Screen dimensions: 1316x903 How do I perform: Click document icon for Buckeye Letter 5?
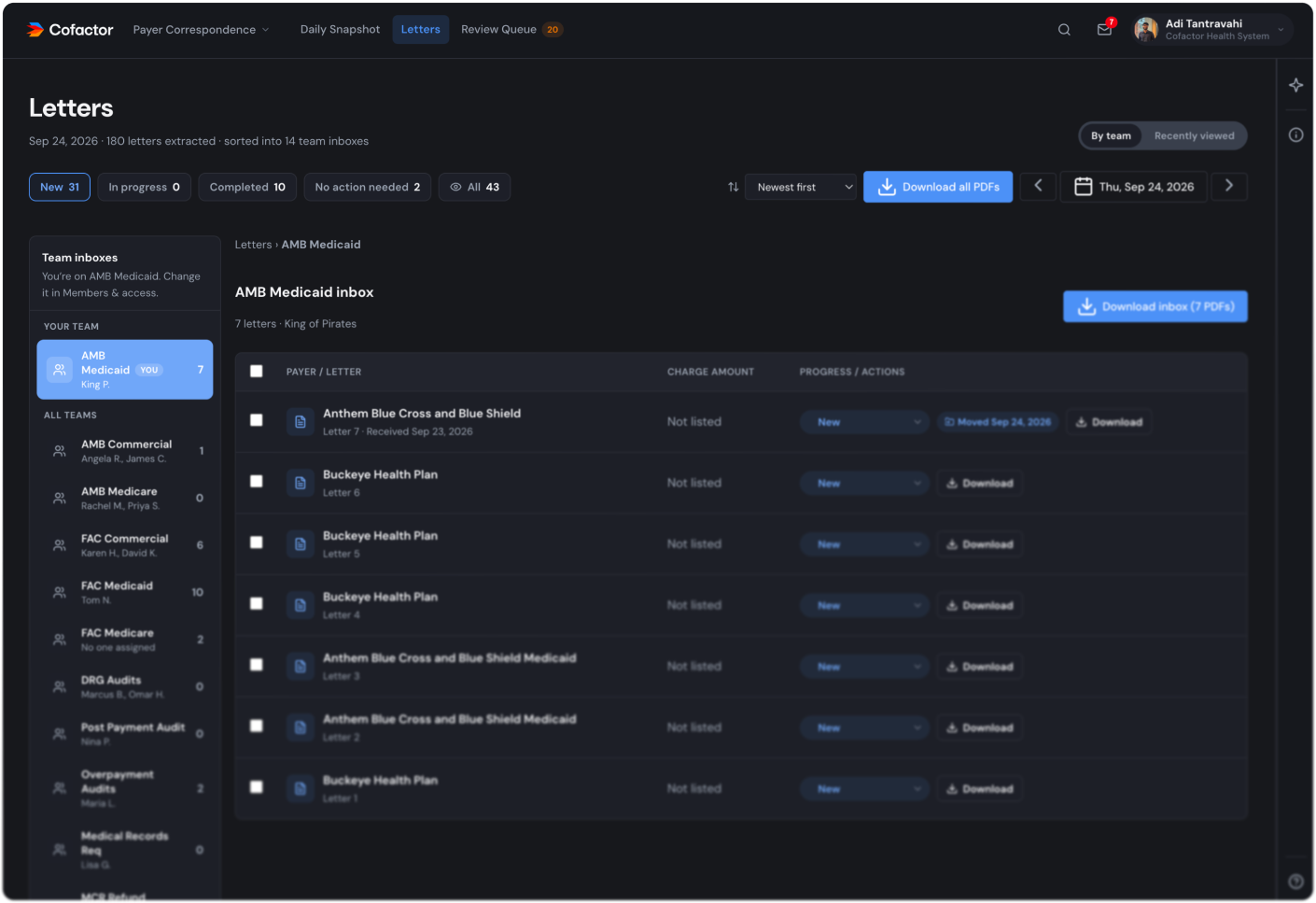click(301, 544)
